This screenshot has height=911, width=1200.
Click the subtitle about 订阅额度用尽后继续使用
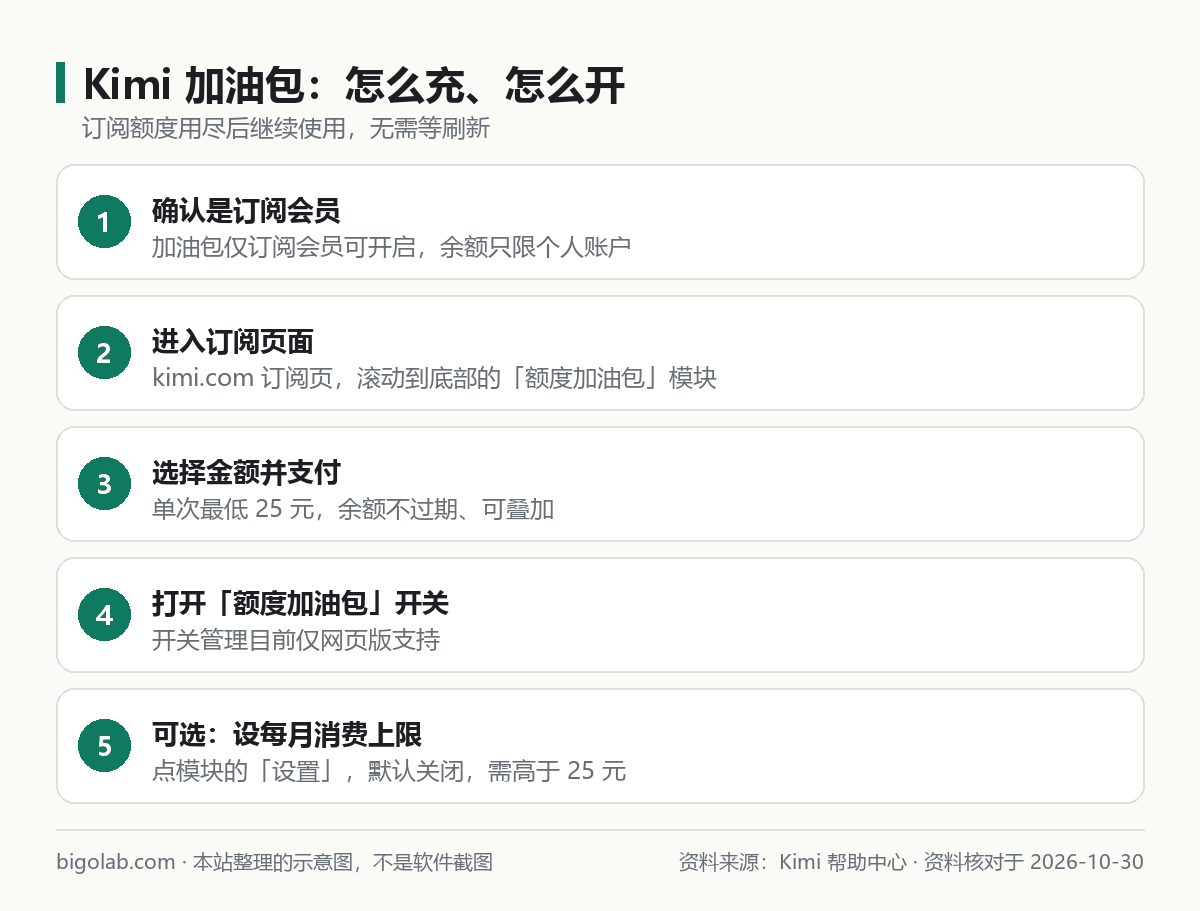(287, 129)
